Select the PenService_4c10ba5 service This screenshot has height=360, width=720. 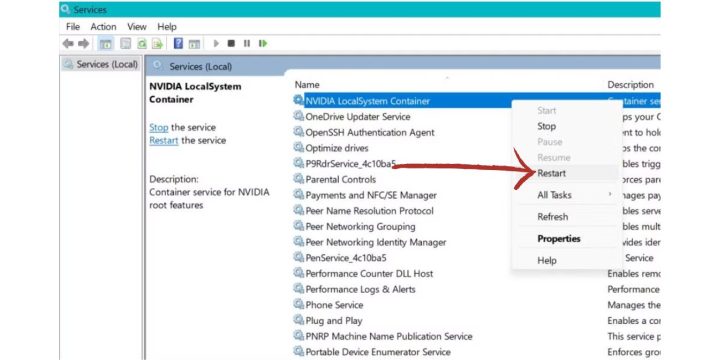coord(346,258)
